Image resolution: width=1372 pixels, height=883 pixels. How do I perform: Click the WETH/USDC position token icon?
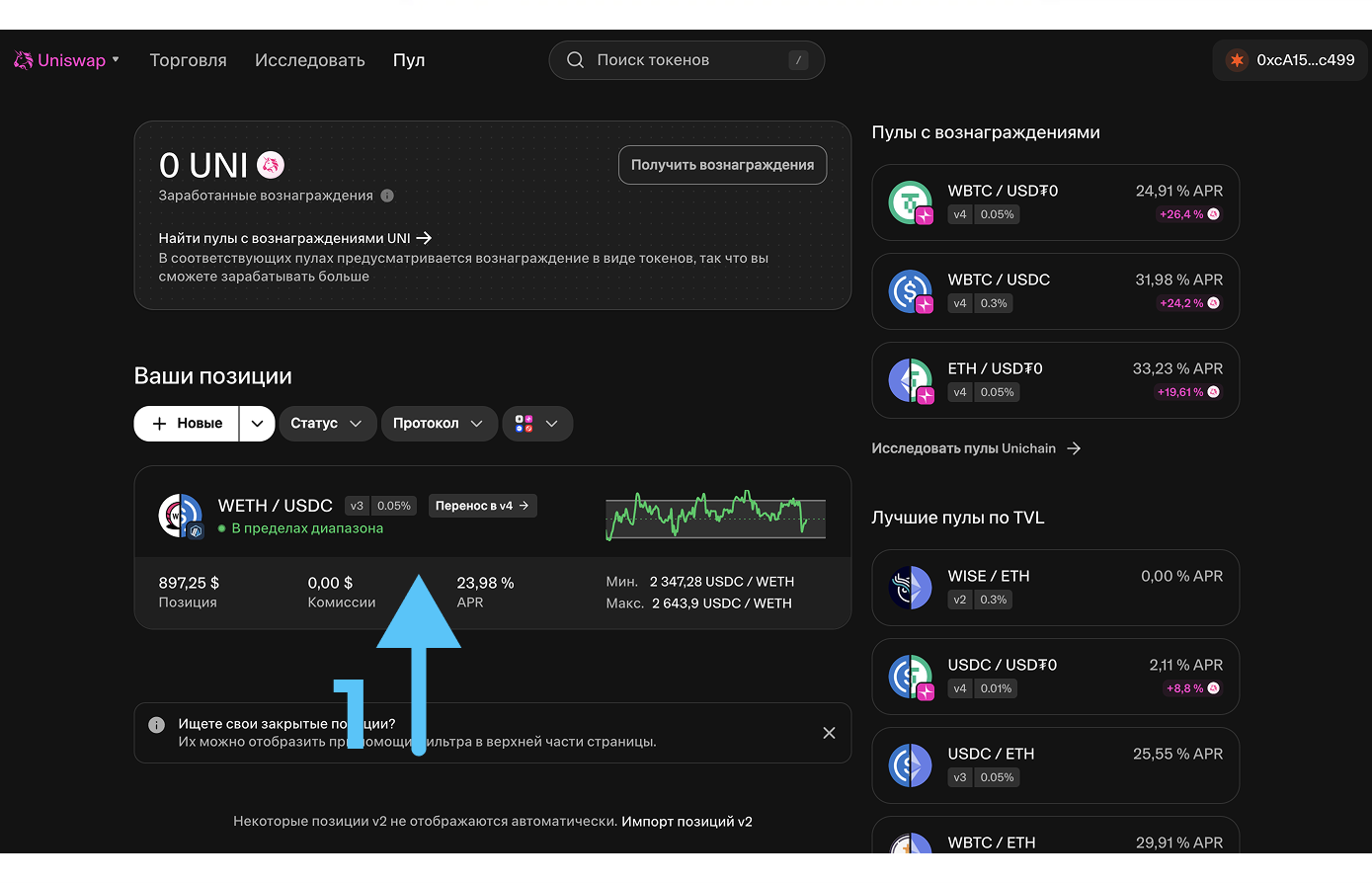coord(181,516)
